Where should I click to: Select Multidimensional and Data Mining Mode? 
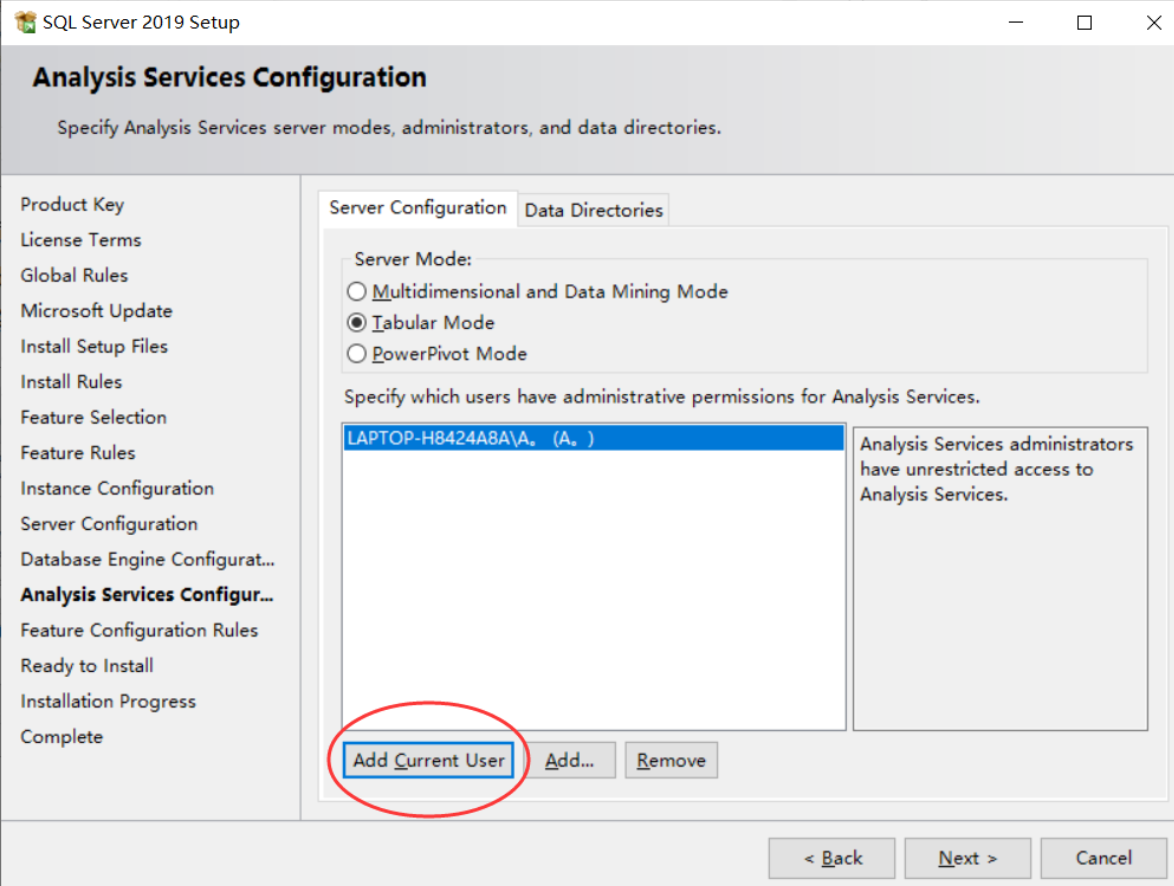click(356, 291)
